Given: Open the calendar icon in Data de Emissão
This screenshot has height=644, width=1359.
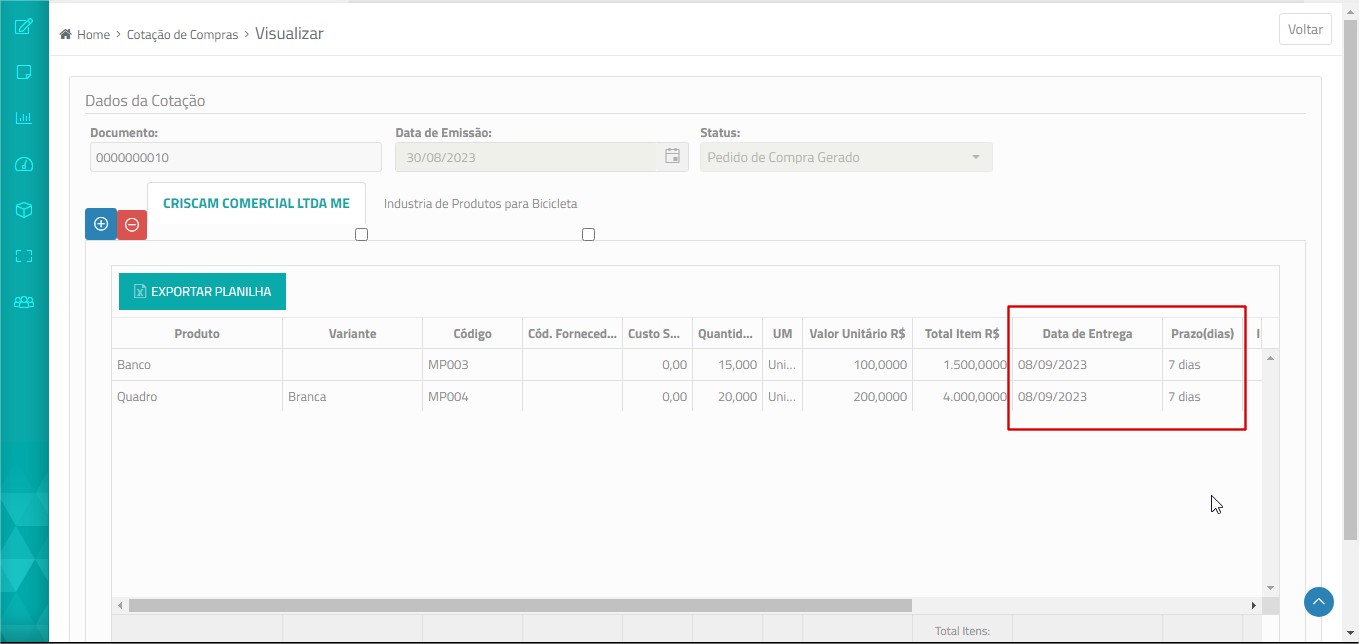Looking at the screenshot, I should (673, 156).
